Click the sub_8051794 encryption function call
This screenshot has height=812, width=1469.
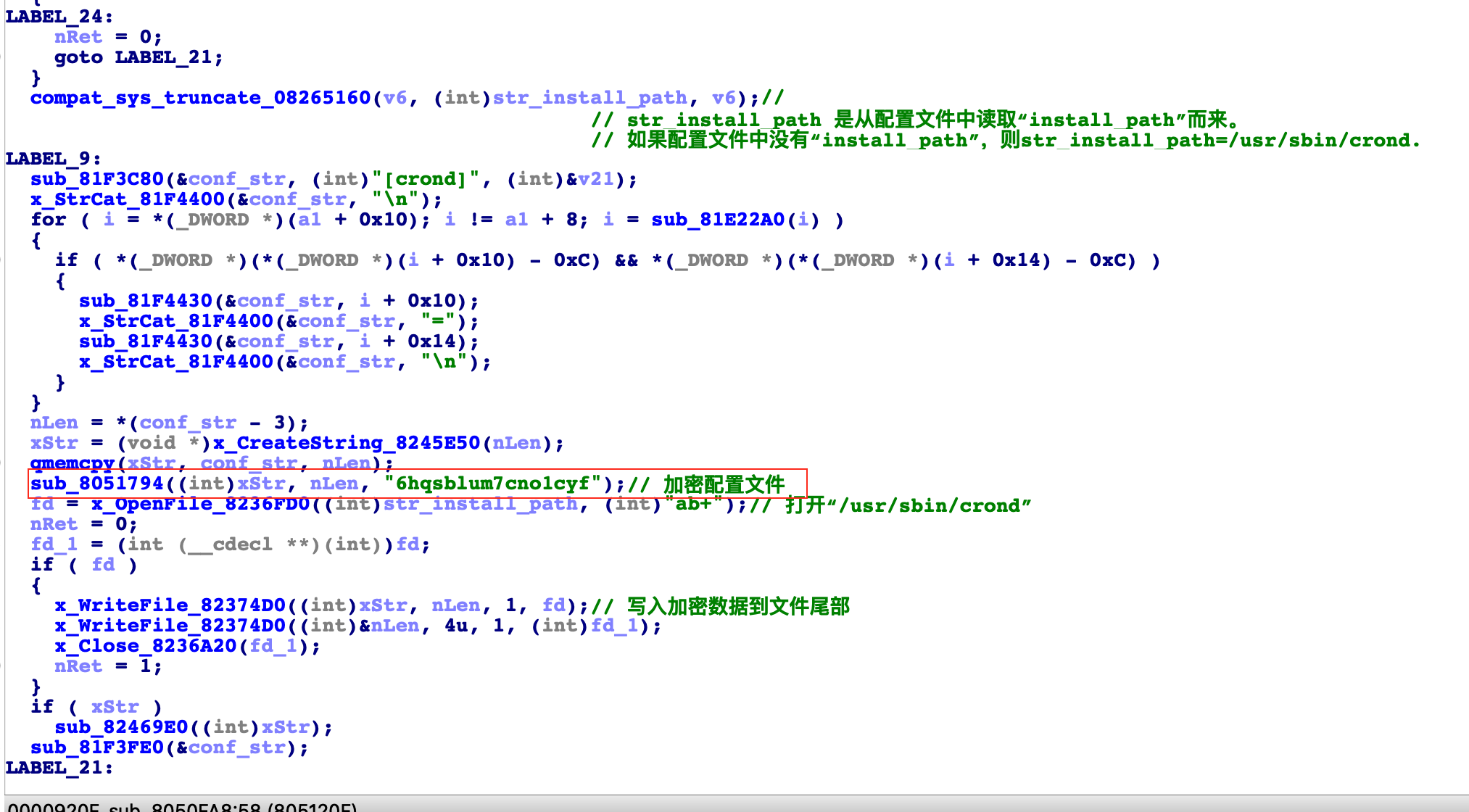point(96,484)
